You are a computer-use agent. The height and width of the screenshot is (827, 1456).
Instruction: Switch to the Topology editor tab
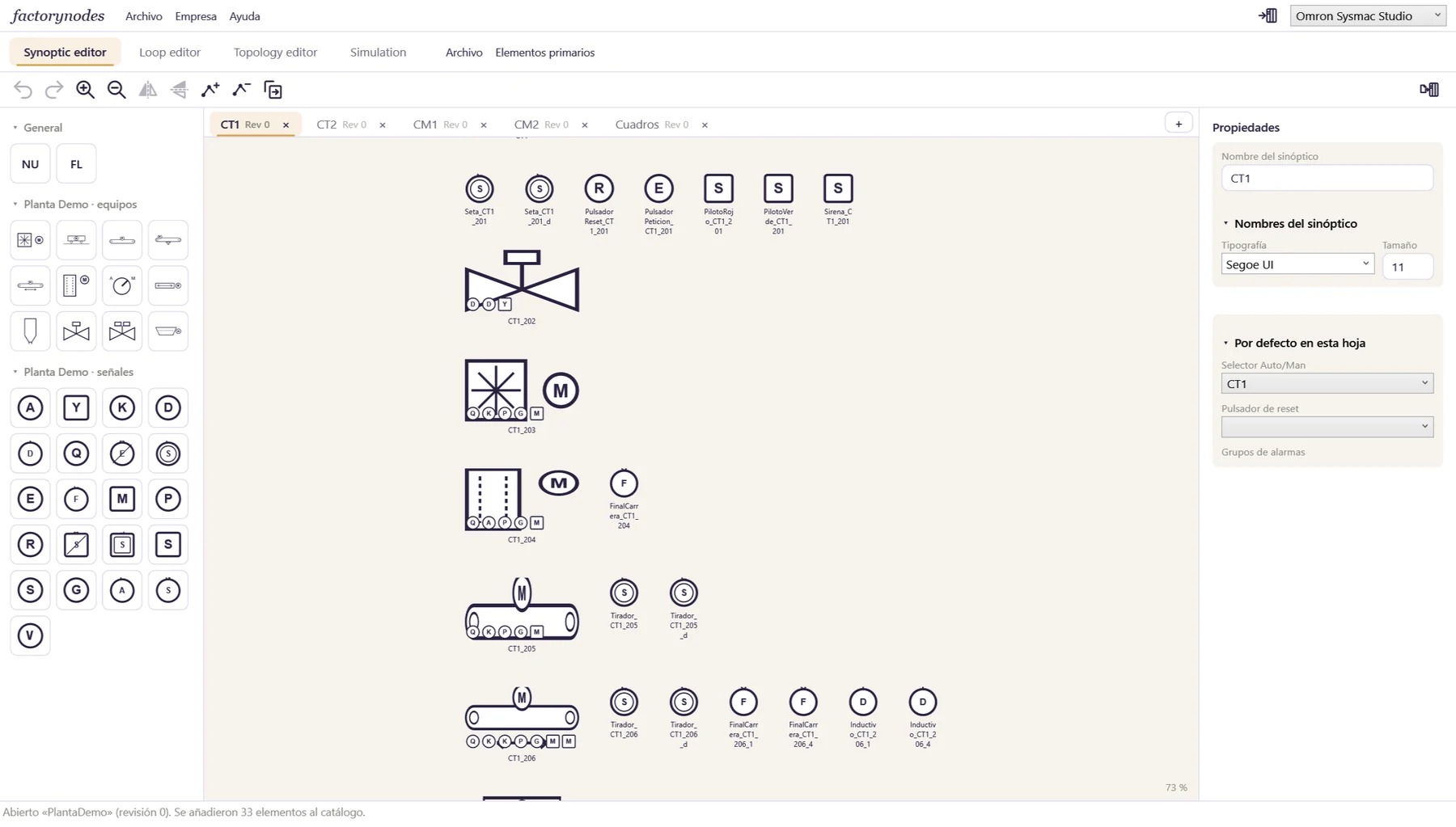[x=275, y=53]
